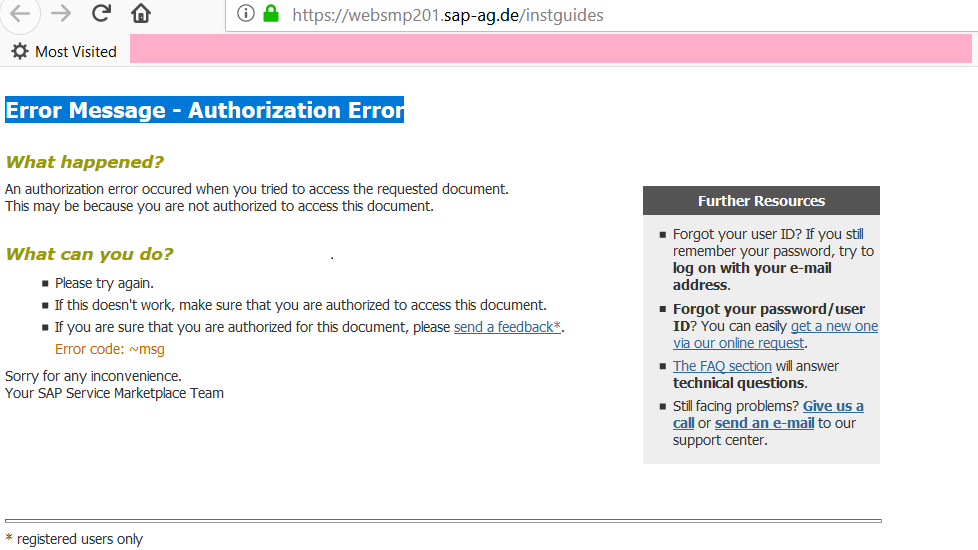This screenshot has width=978, height=550.
Task: Open the browser home page icon
Action: [141, 13]
